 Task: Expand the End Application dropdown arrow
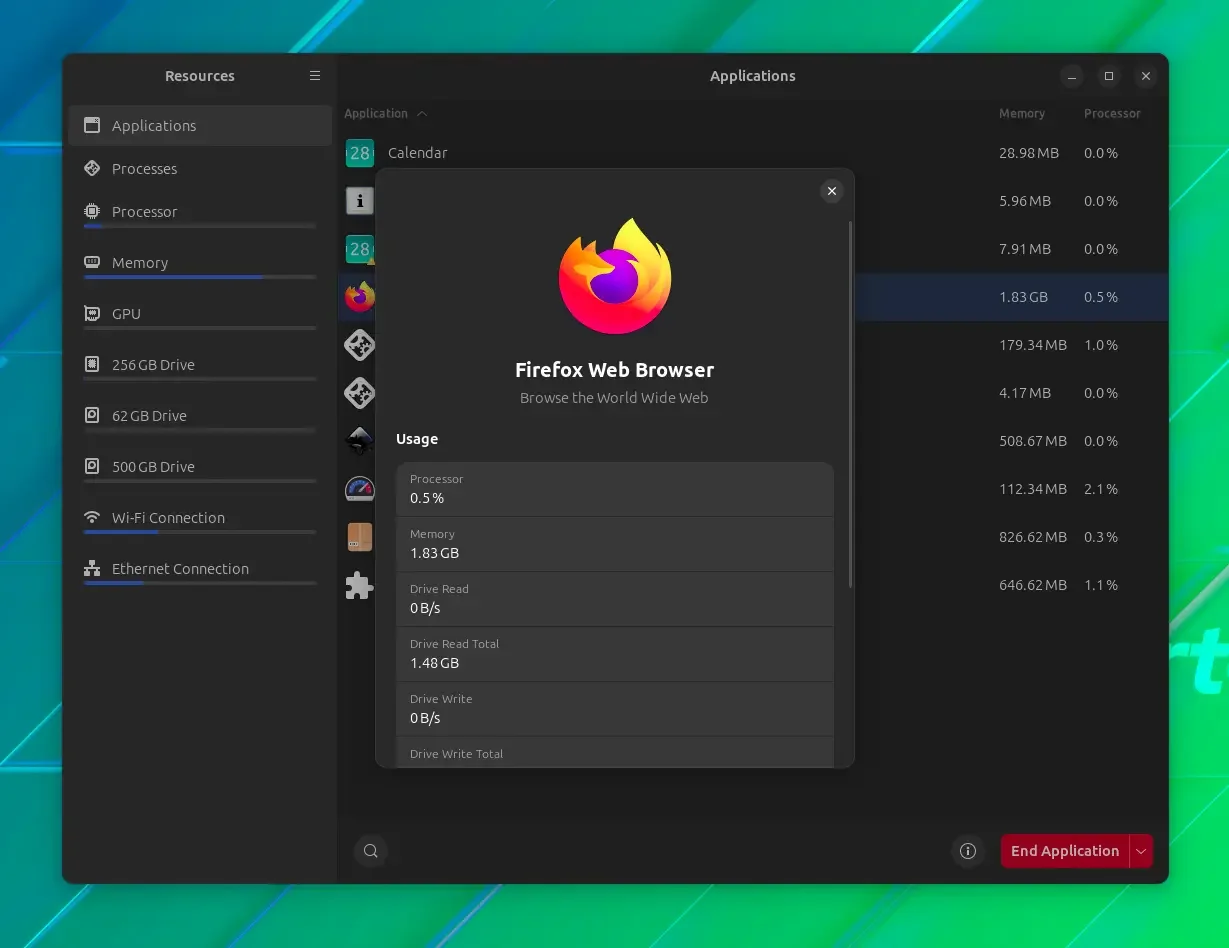(1141, 851)
